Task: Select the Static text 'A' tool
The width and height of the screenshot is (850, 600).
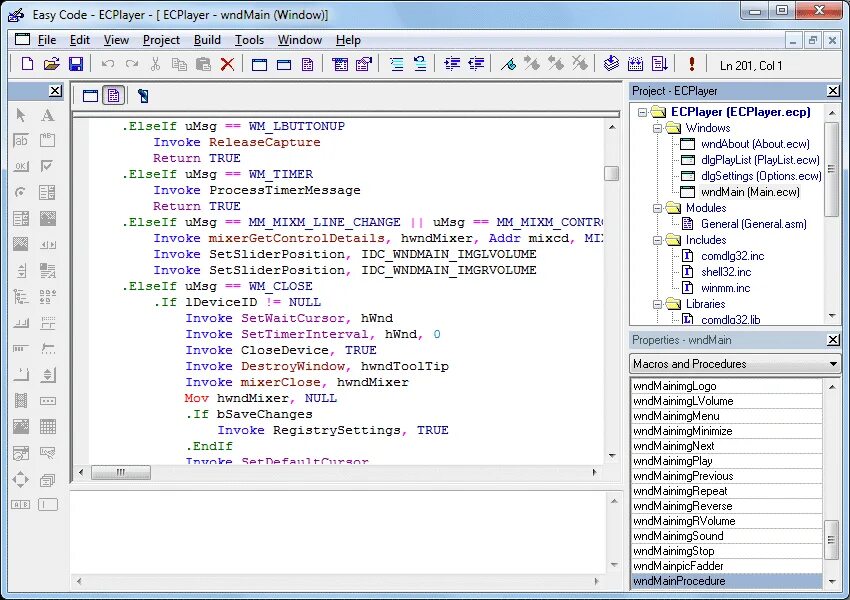Action: 48,115
